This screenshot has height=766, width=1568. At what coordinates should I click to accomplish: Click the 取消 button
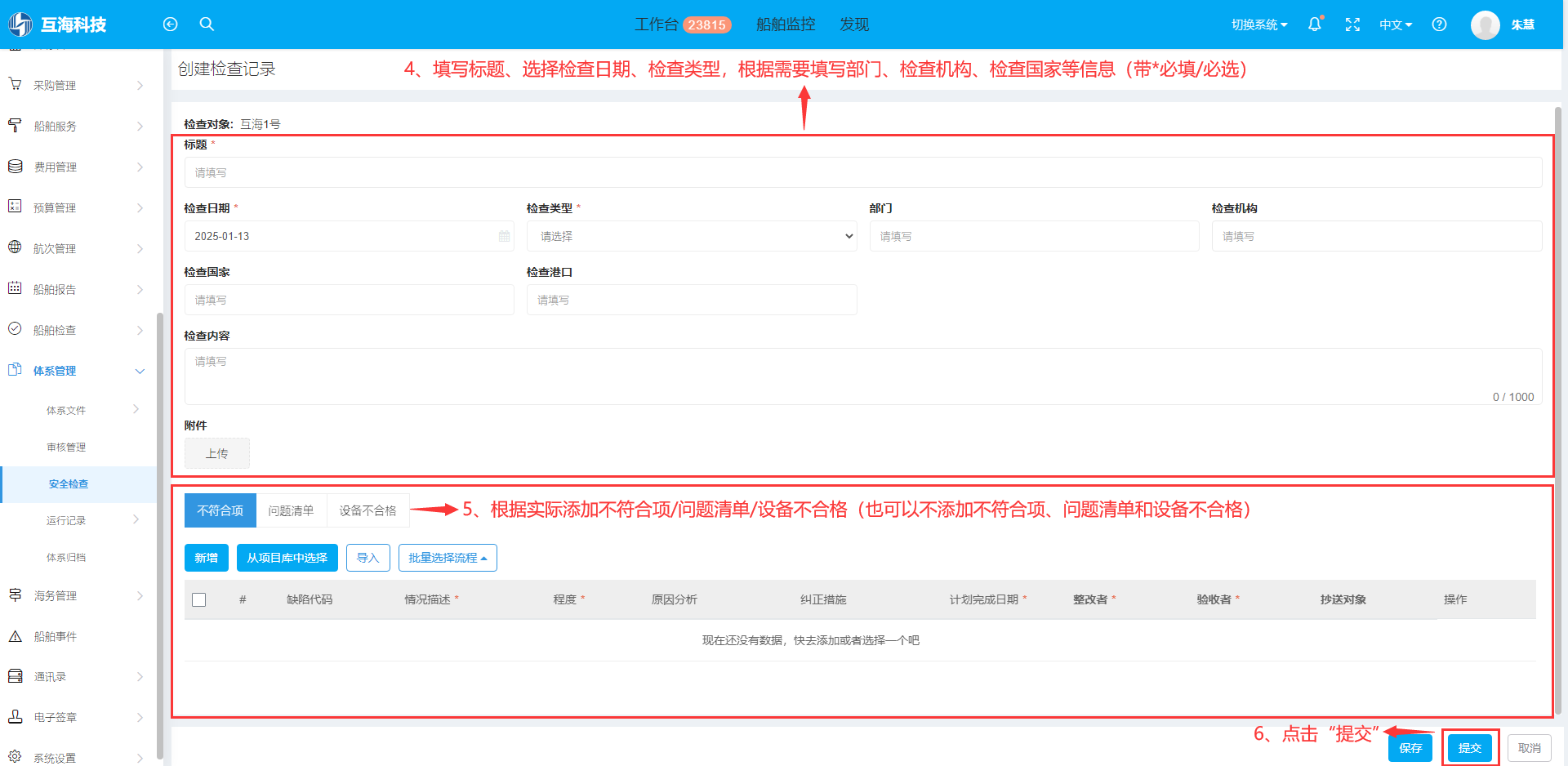[1530, 748]
